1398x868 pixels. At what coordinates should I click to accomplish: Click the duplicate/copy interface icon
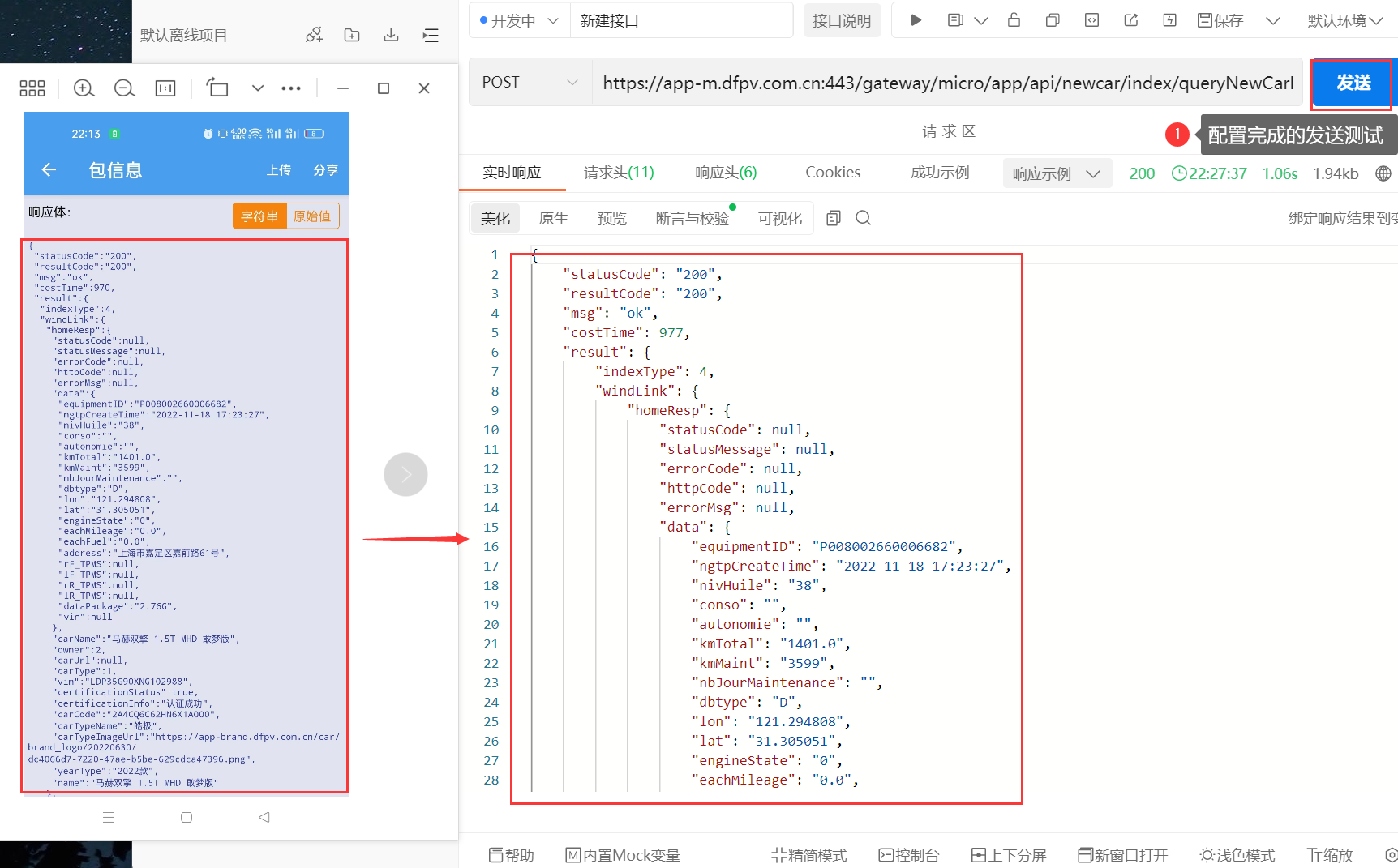click(x=1053, y=20)
